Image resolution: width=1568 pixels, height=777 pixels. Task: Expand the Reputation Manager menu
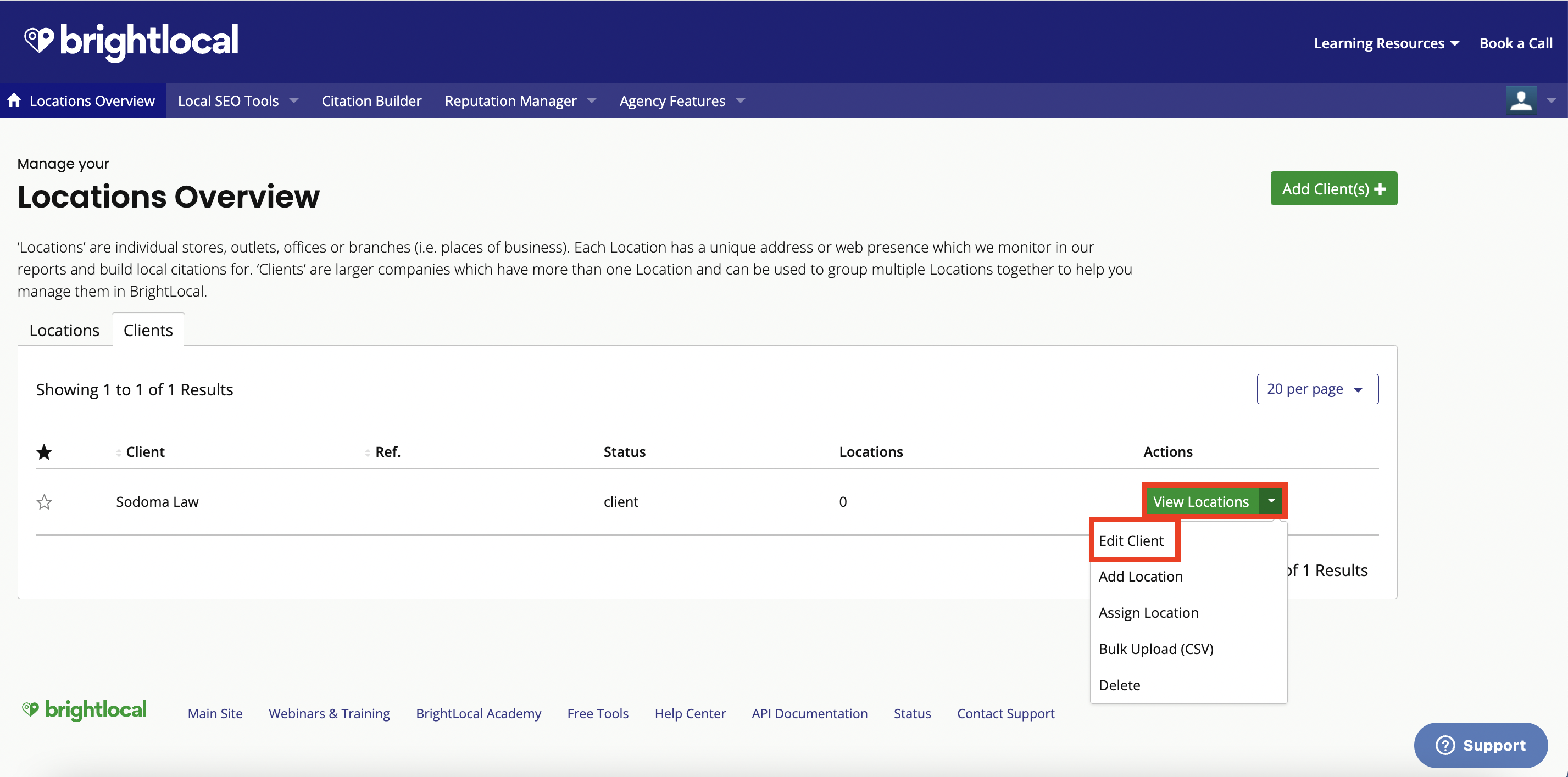click(x=520, y=101)
